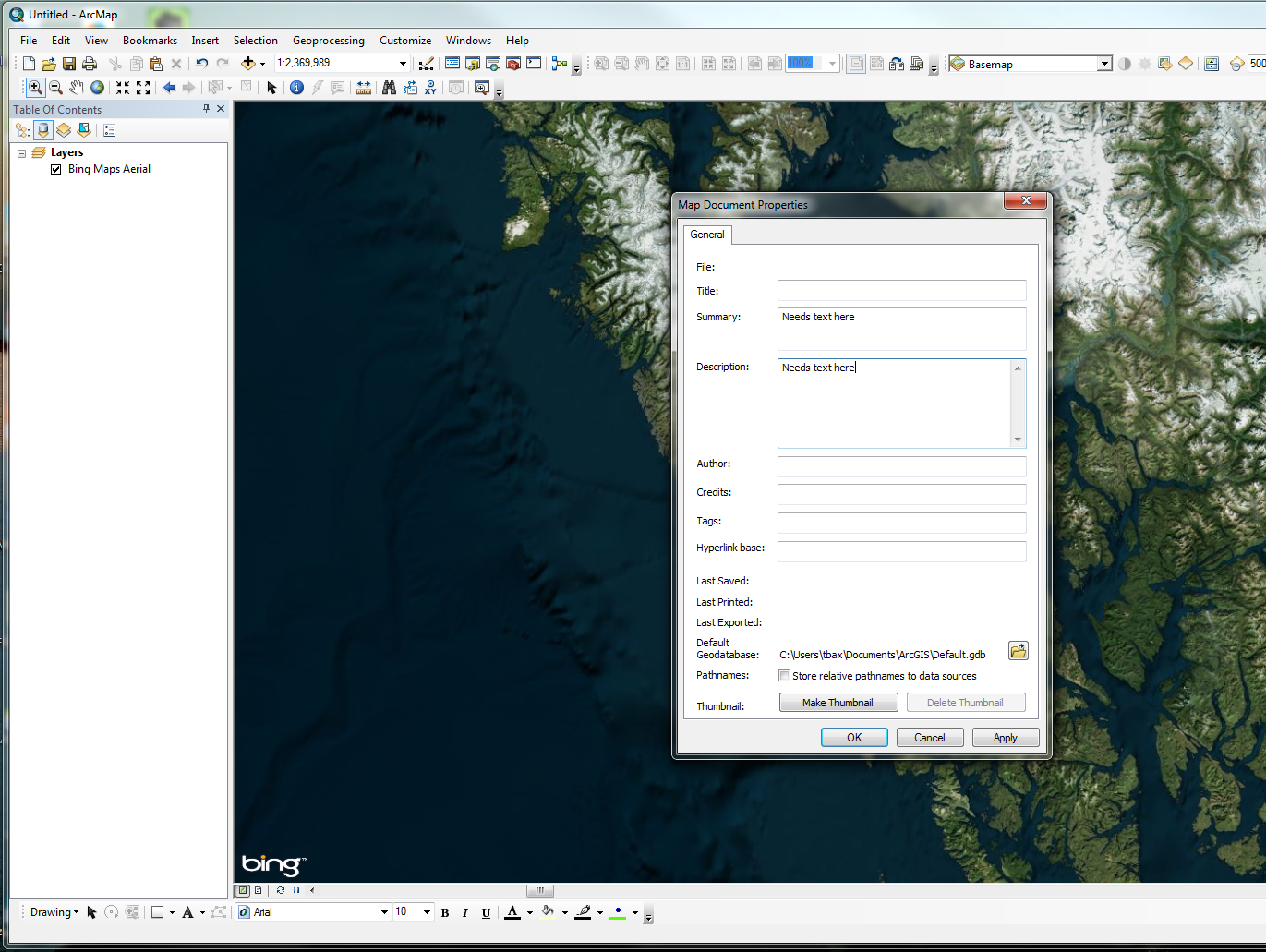This screenshot has width=1266, height=952.
Task: Click the Add Data button
Action: pyautogui.click(x=247, y=64)
